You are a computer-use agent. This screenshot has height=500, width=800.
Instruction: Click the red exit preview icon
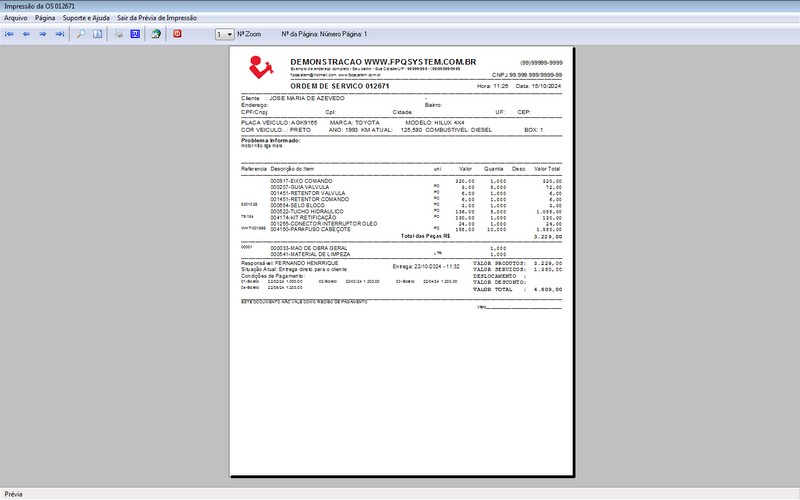(177, 34)
